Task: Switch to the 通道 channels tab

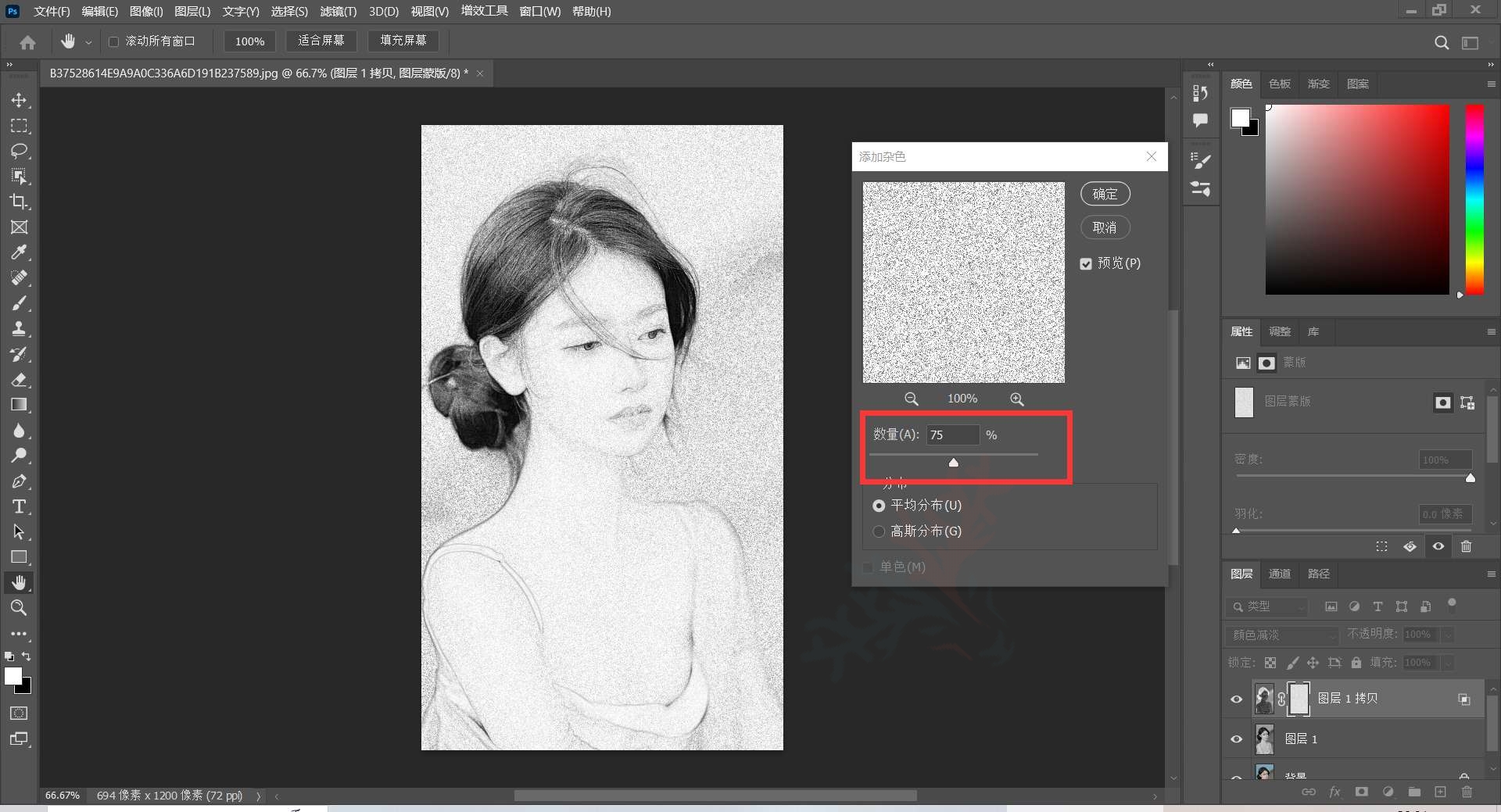Action: point(1279,574)
